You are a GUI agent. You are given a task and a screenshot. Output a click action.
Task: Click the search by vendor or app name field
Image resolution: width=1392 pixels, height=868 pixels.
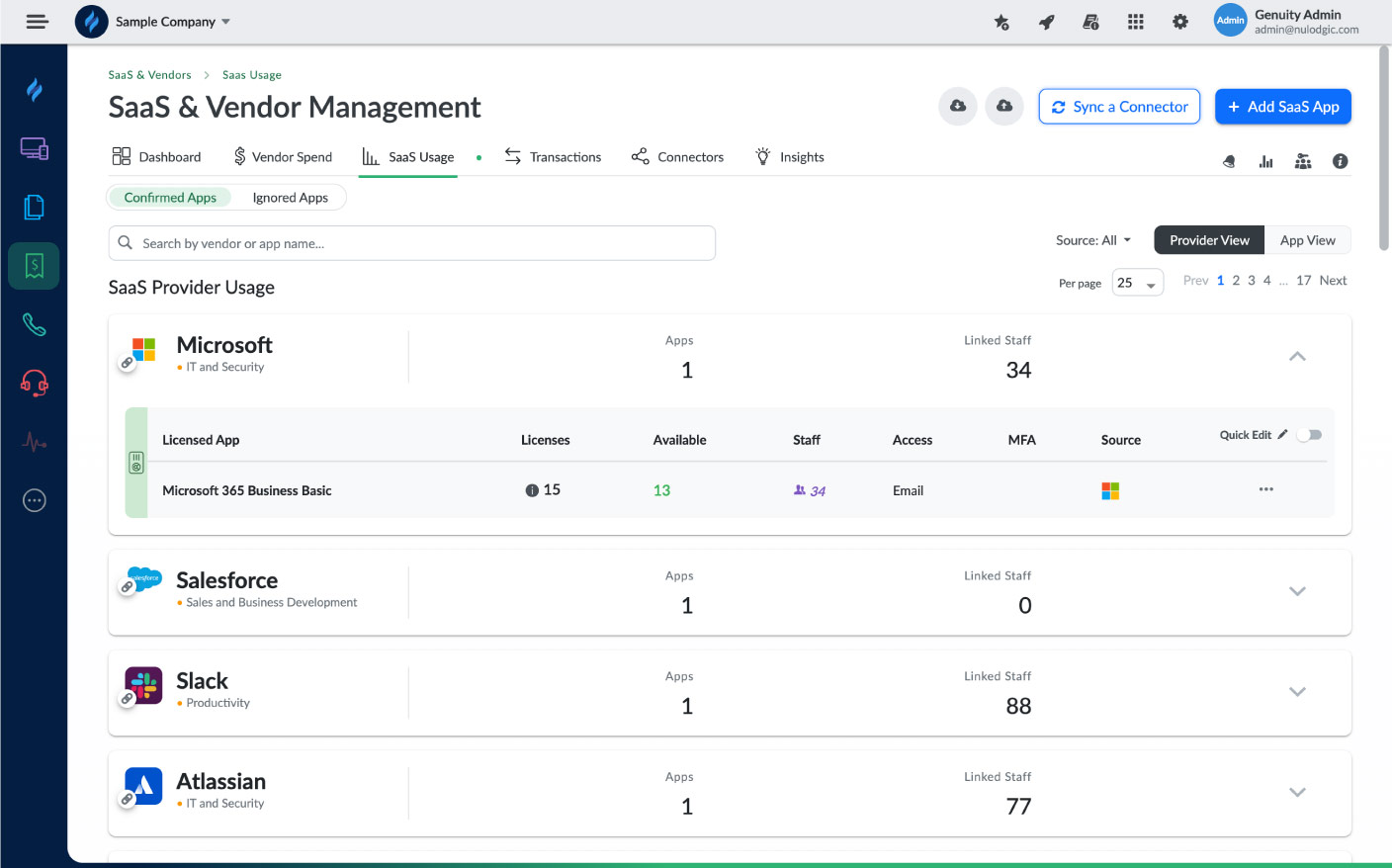pos(411,243)
